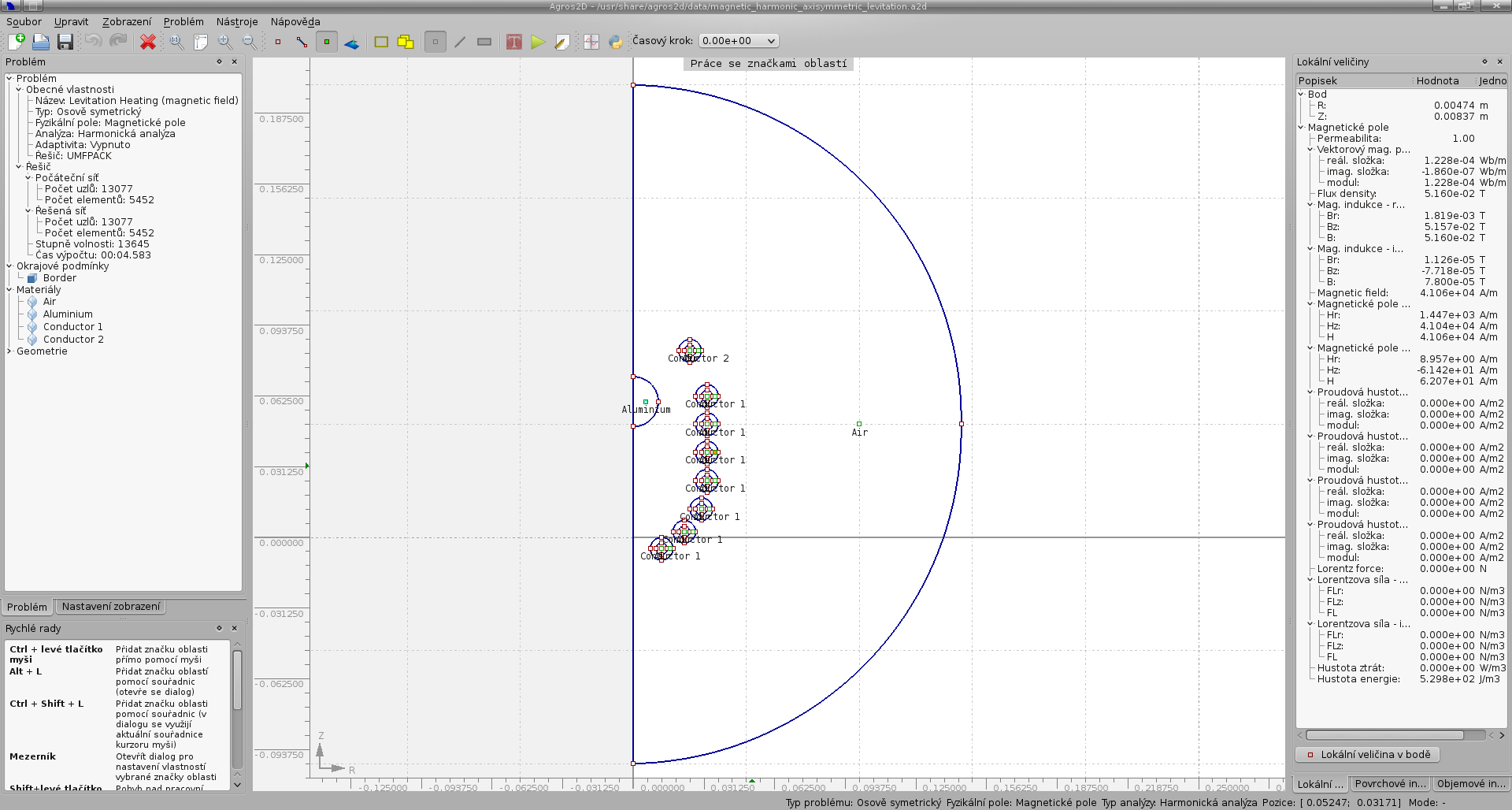Viewport: 1512px width, 810px height.
Task: Run solve with the green play icon
Action: point(538,42)
